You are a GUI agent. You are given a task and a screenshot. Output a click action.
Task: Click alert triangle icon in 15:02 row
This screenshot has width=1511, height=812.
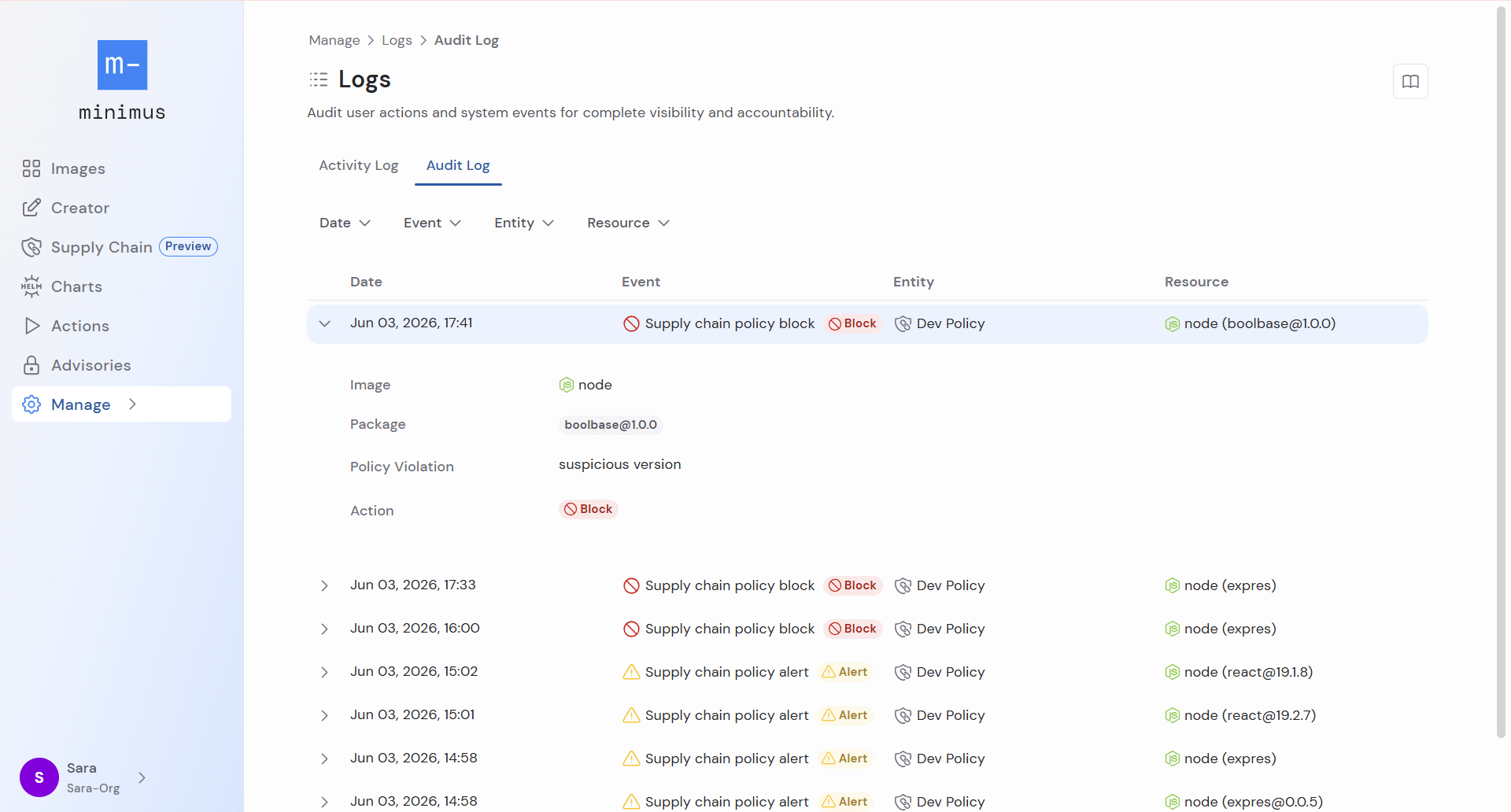(x=631, y=672)
